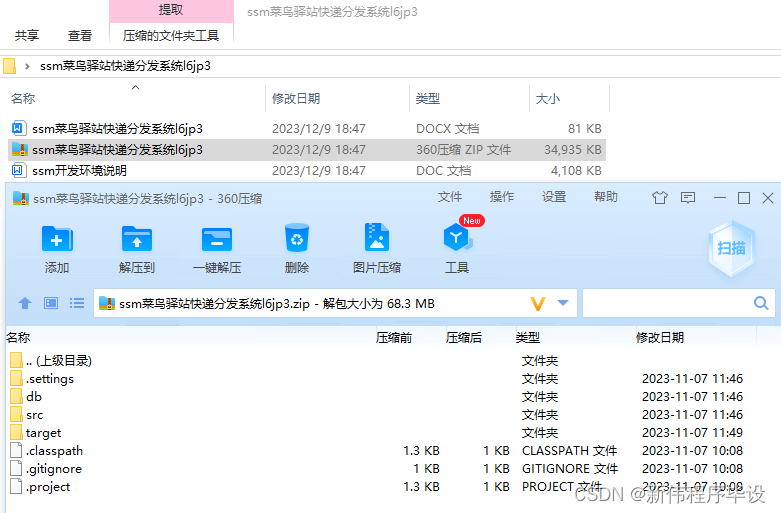
Task: Click the 一键解压 one-click extract icon
Action: [217, 240]
